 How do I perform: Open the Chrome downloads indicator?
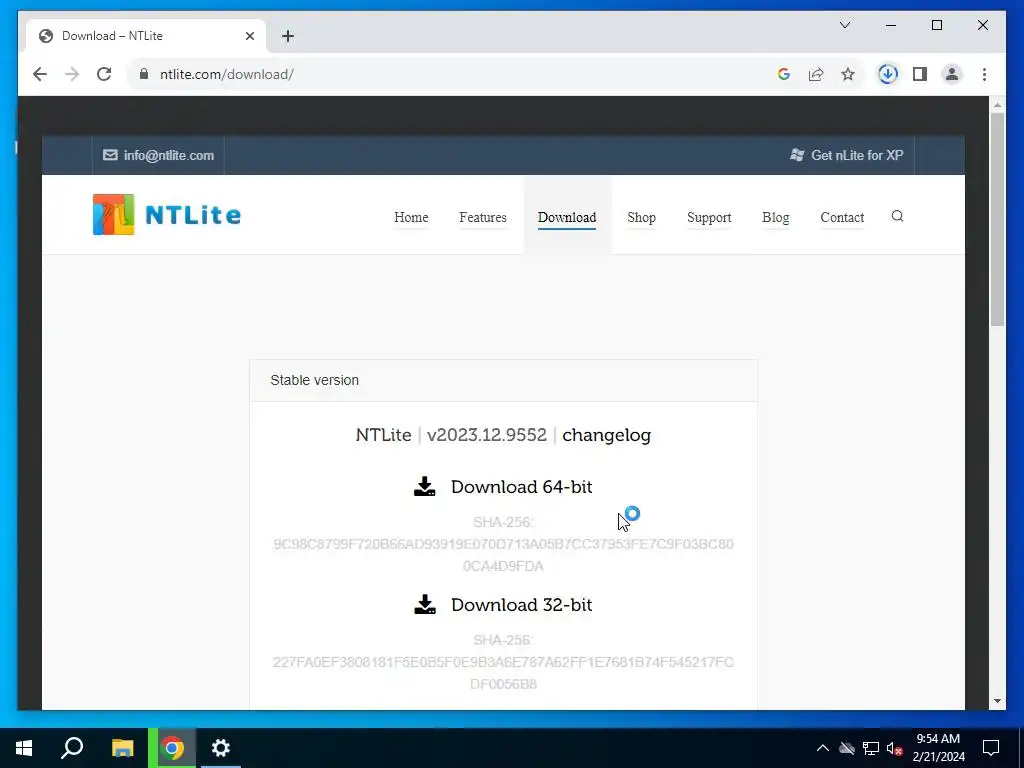pyautogui.click(x=888, y=74)
